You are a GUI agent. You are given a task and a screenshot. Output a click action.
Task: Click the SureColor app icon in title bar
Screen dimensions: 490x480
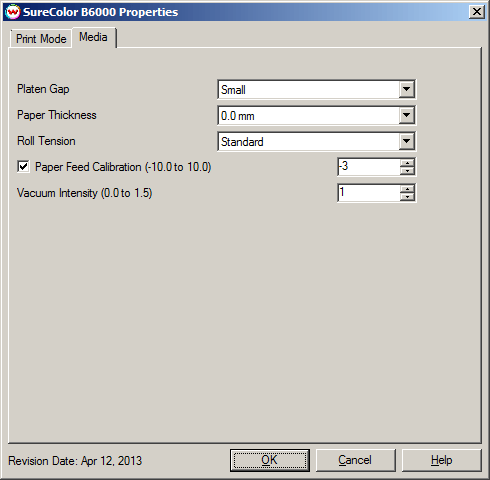coord(13,12)
